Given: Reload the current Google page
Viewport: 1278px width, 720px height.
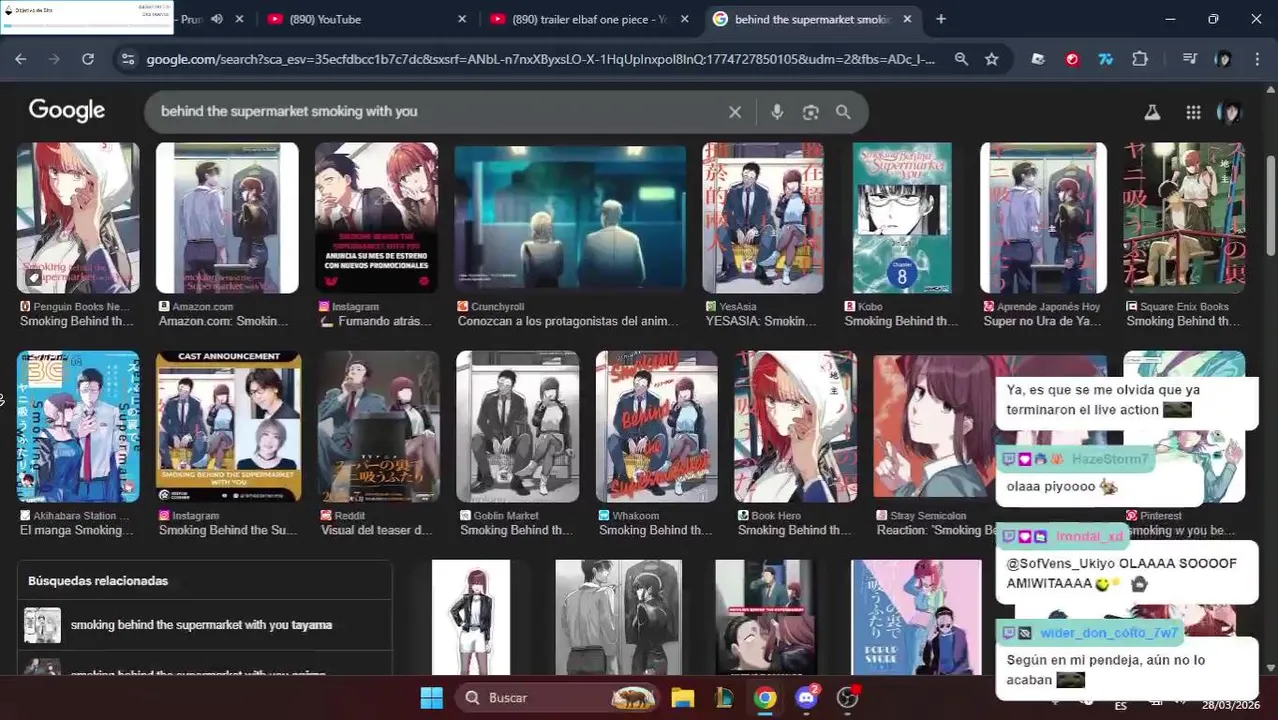Looking at the screenshot, I should click(88, 59).
